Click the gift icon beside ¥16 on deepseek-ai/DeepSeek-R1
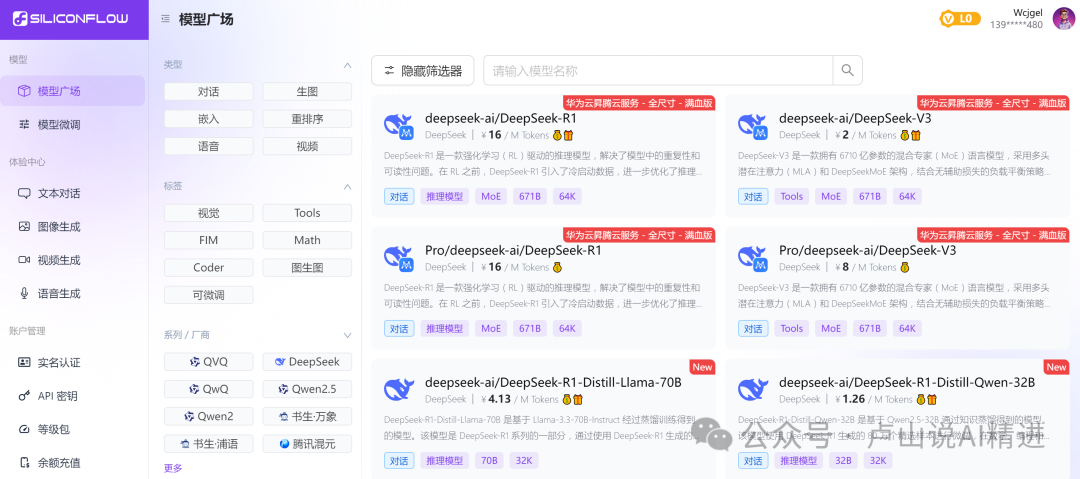 [x=569, y=135]
